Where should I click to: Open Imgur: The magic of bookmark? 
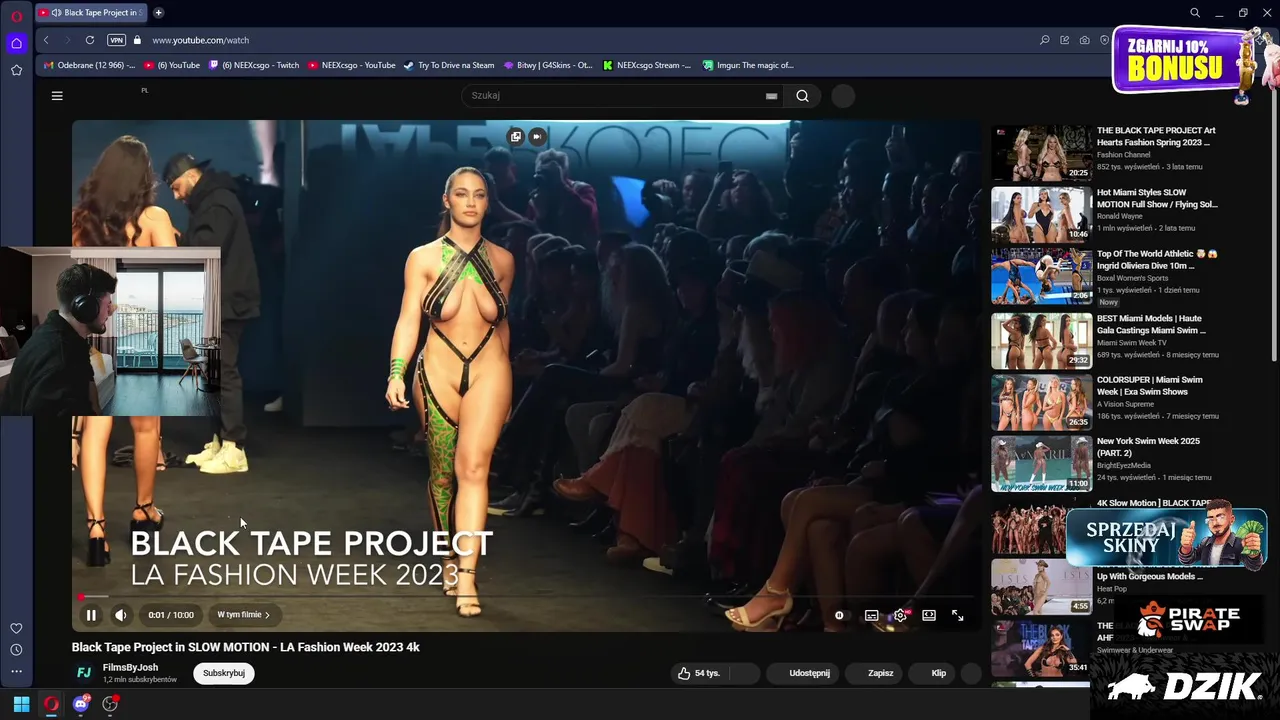coord(748,65)
